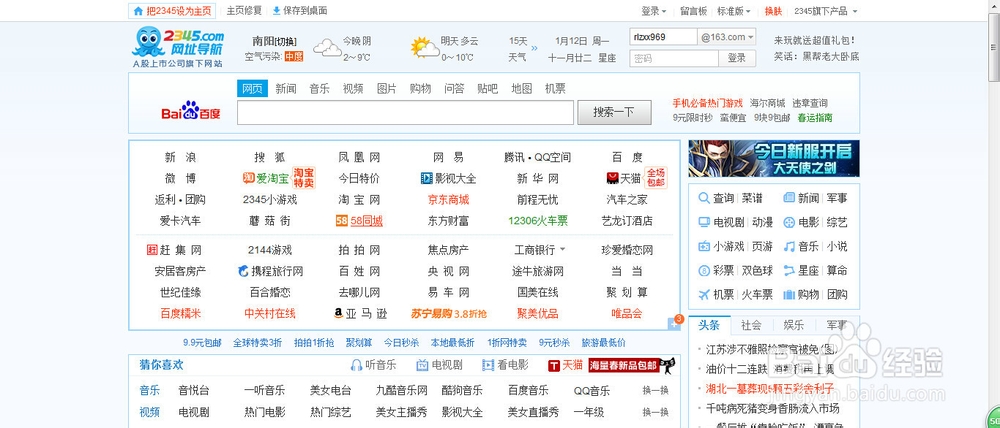Image resolution: width=1000 pixels, height=428 pixels.
Task: Select the 网页 search tab
Action: click(x=252, y=89)
